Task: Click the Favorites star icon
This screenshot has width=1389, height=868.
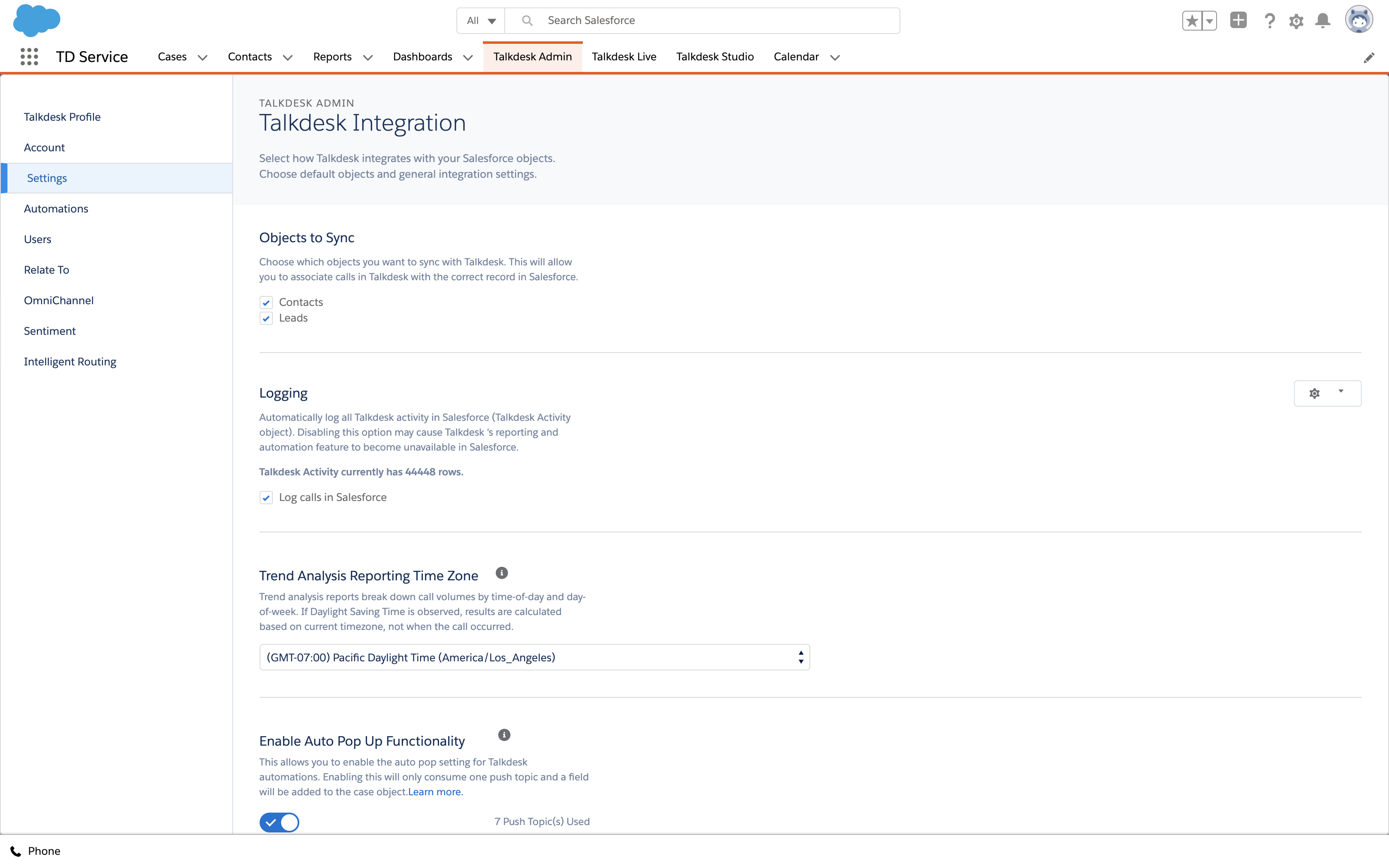Action: point(1191,21)
